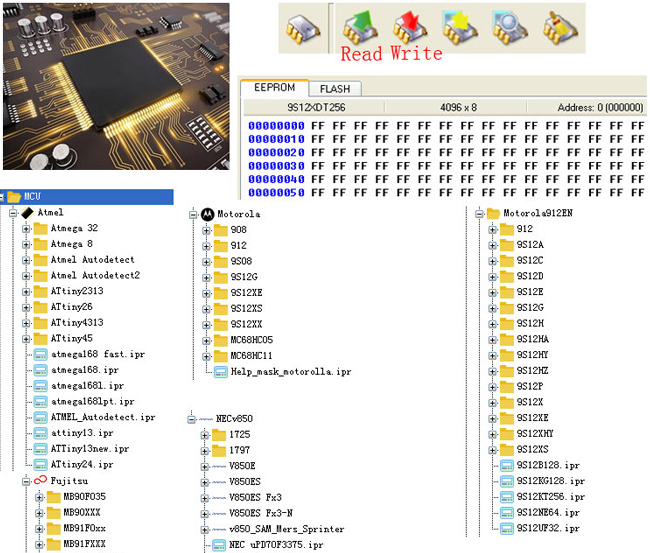Viewport: 650px width, 553px height.
Task: Select atmega1681.ipr in the tree
Action: 87,386
